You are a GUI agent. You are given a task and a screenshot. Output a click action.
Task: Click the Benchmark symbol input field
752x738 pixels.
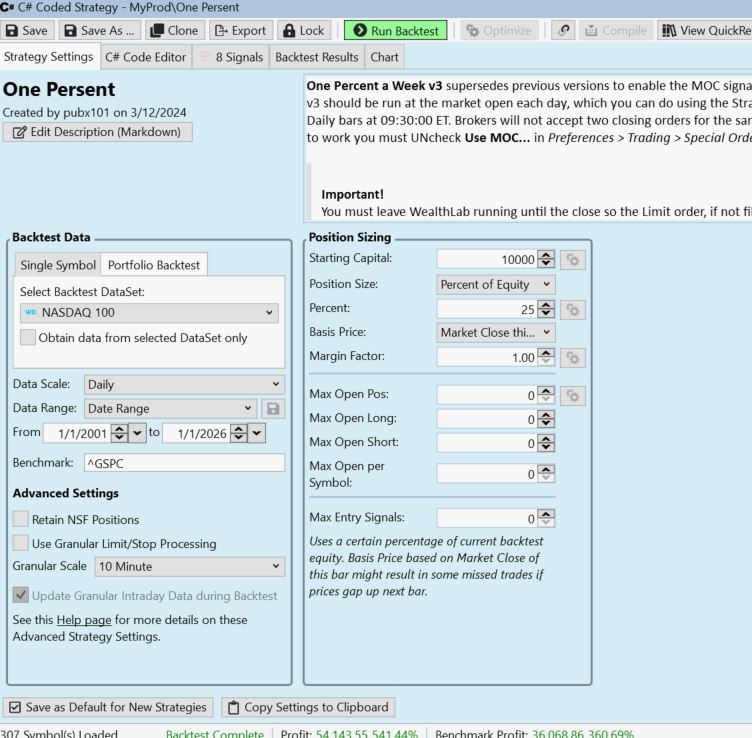(184, 463)
